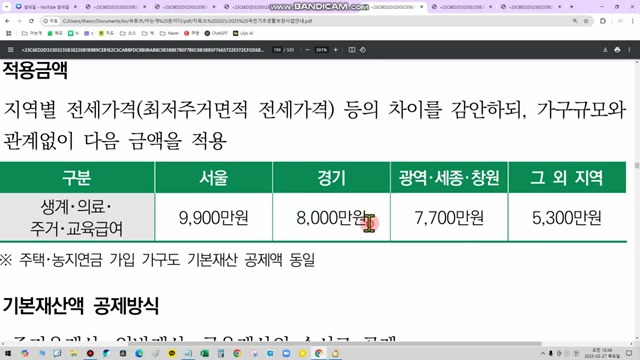Open PDF viewer more actions menu
The width and height of the screenshot is (640, 360).
629,50
